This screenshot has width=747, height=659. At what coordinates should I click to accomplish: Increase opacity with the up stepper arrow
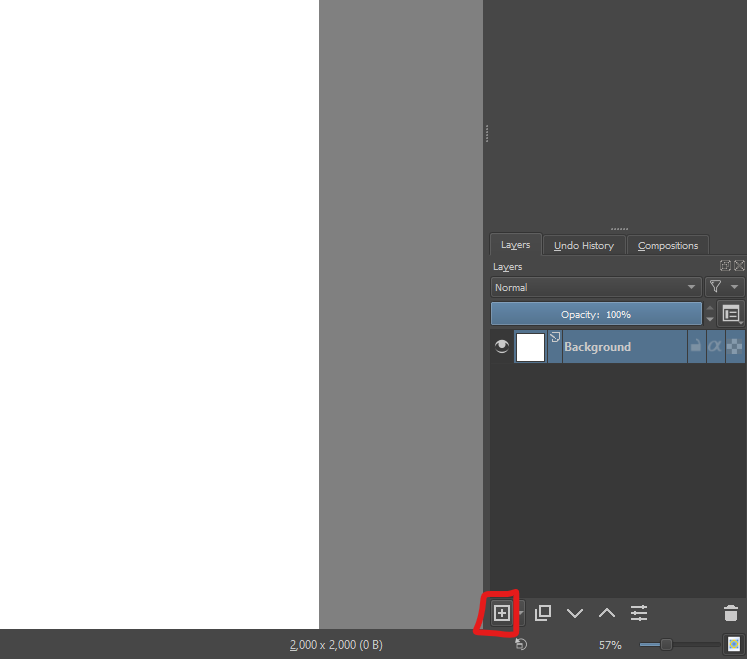[x=710, y=308]
